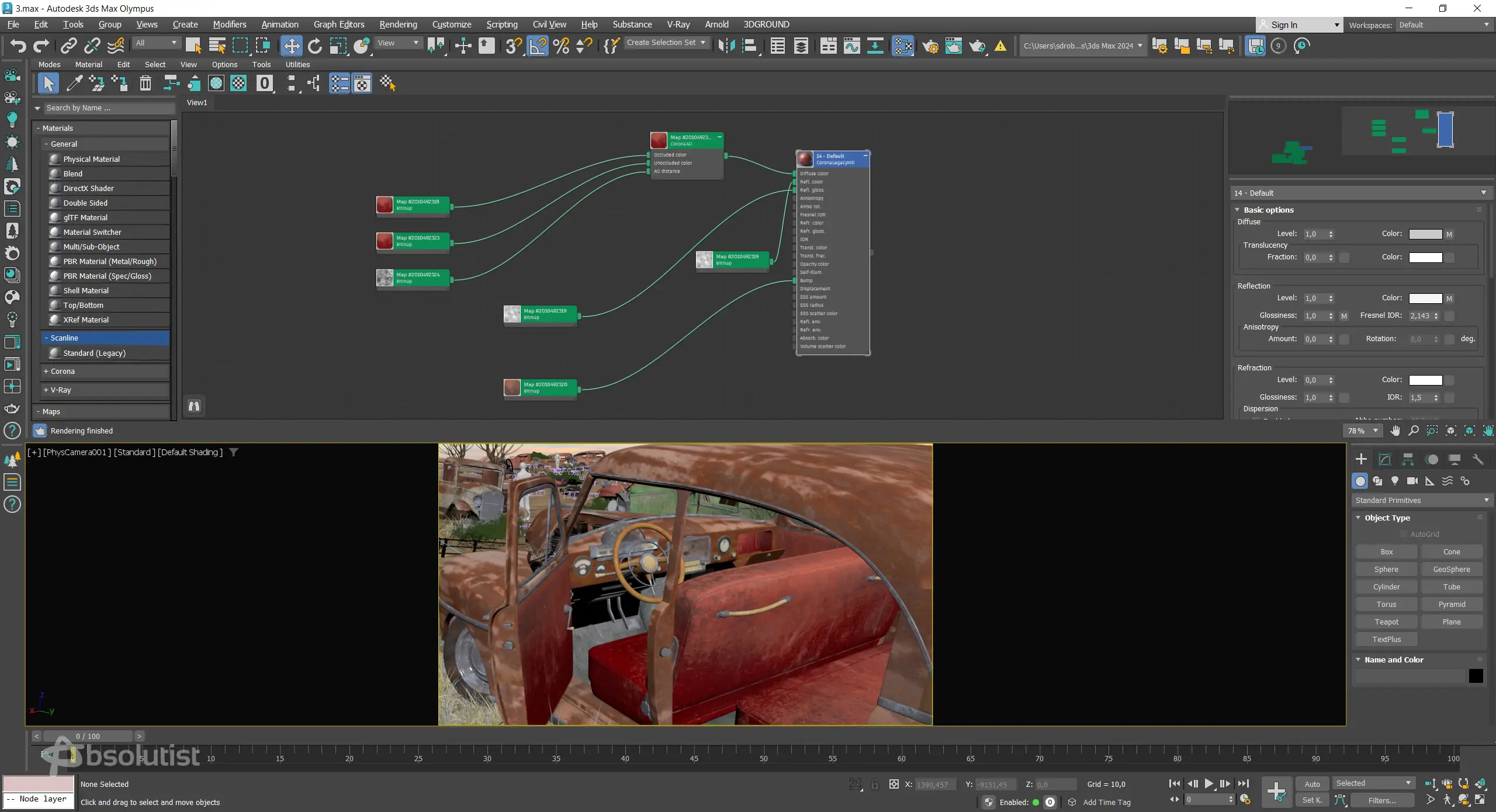Viewport: 1496px width, 812px height.
Task: Toggle the Auto key button
Action: coord(1312,784)
